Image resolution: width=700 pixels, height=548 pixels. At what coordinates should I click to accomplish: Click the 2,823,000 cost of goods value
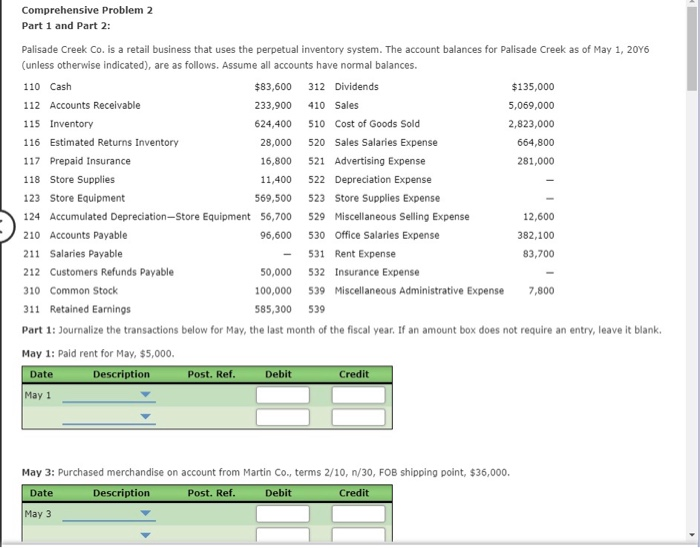coord(531,124)
